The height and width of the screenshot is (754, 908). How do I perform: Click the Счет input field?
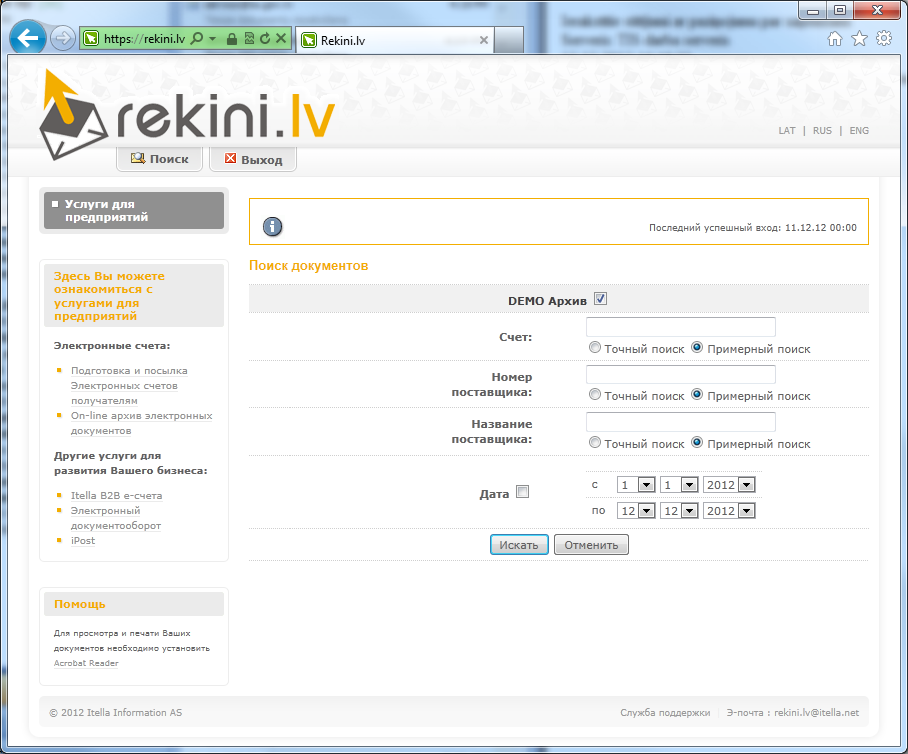[680, 327]
